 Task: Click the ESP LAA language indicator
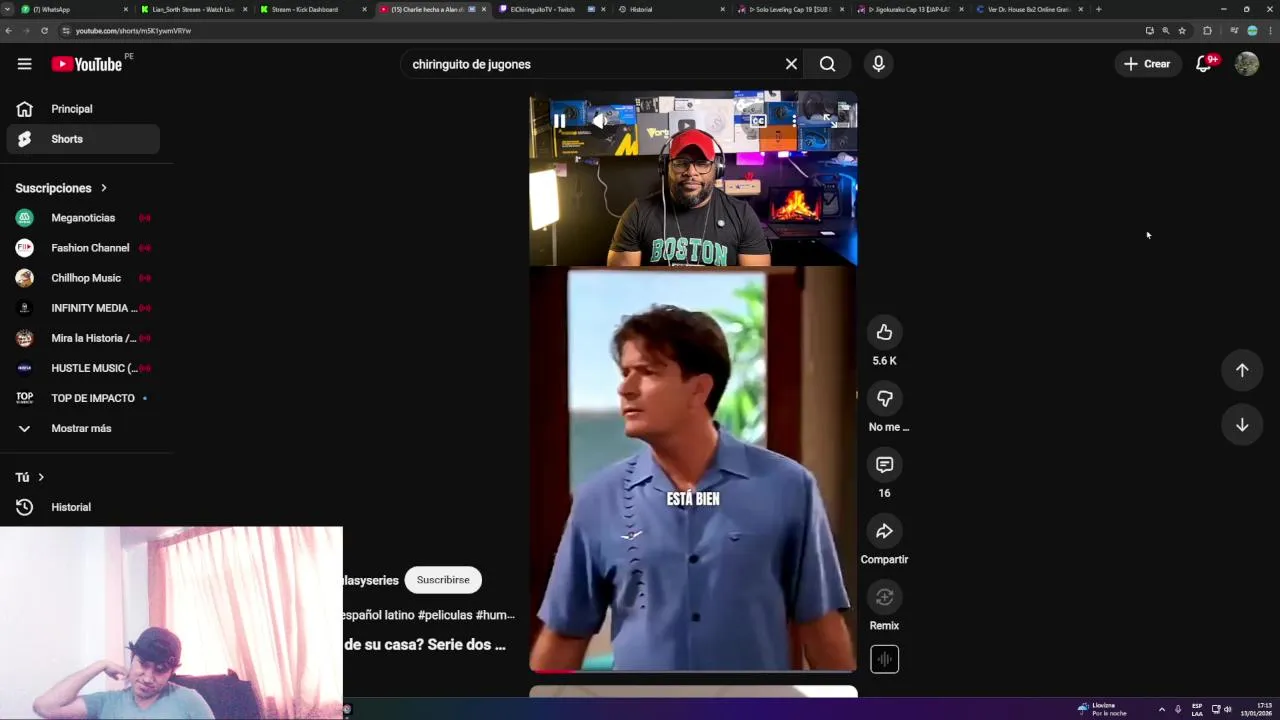coord(1197,709)
